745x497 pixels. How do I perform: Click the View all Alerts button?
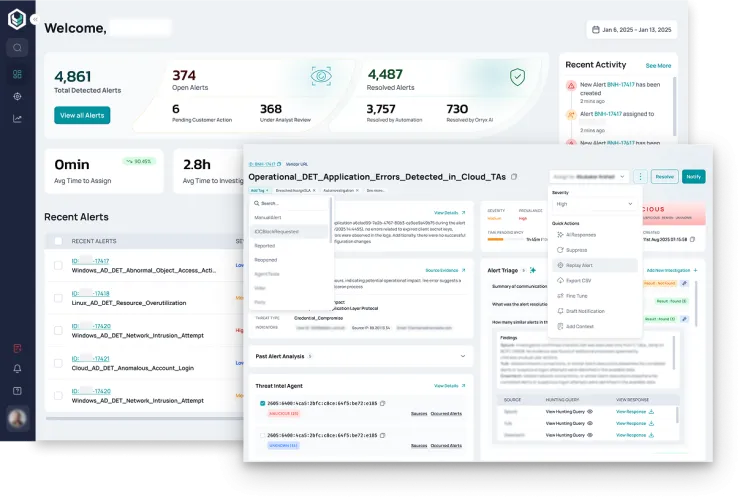(x=82, y=115)
